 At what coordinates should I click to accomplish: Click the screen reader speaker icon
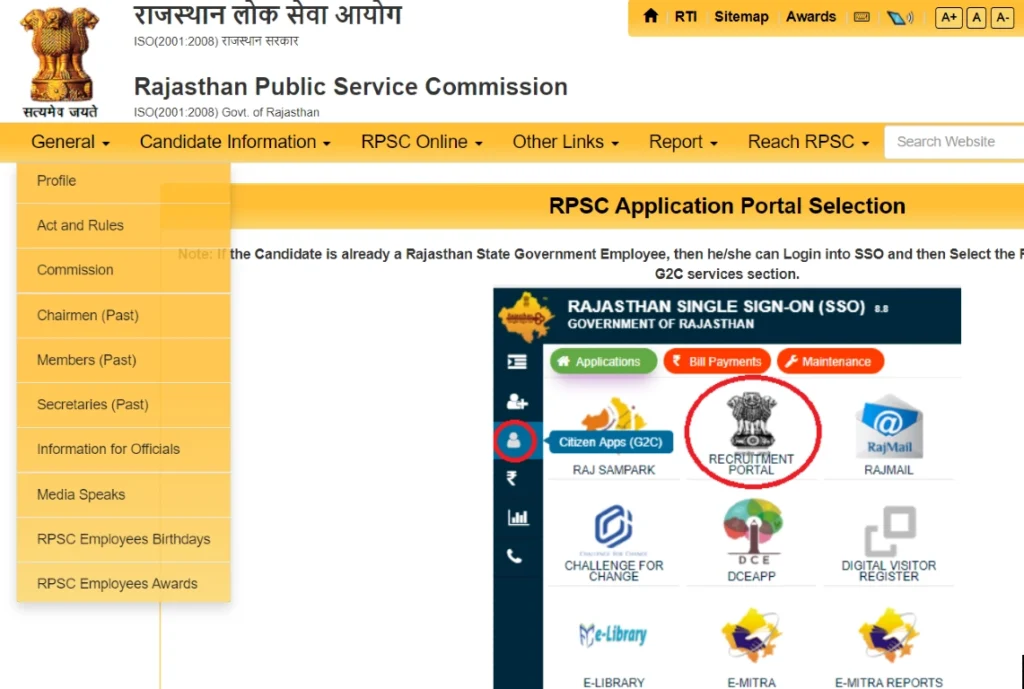899,18
